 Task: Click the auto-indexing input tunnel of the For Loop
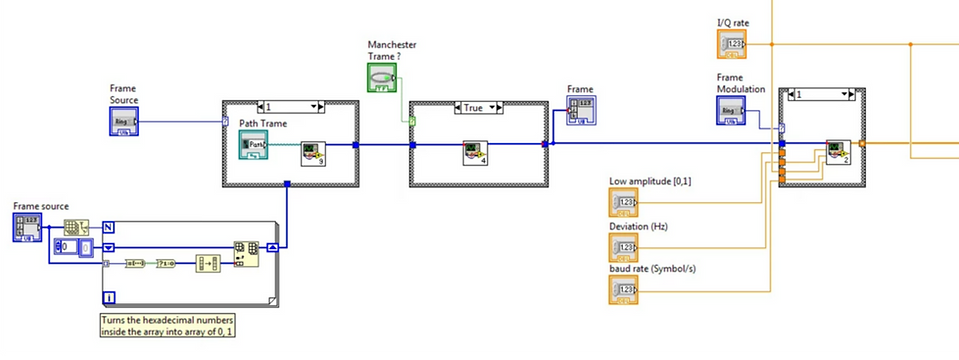(x=107, y=264)
